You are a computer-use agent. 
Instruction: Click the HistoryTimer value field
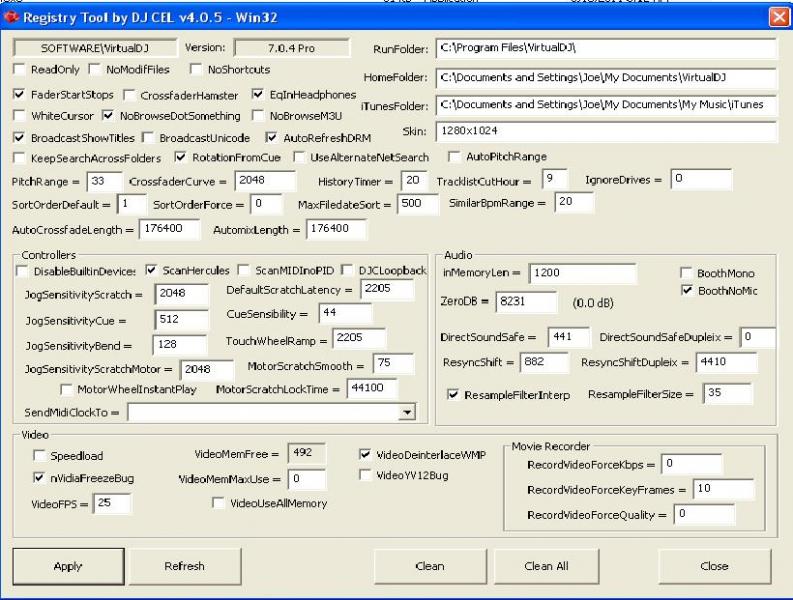[416, 181]
